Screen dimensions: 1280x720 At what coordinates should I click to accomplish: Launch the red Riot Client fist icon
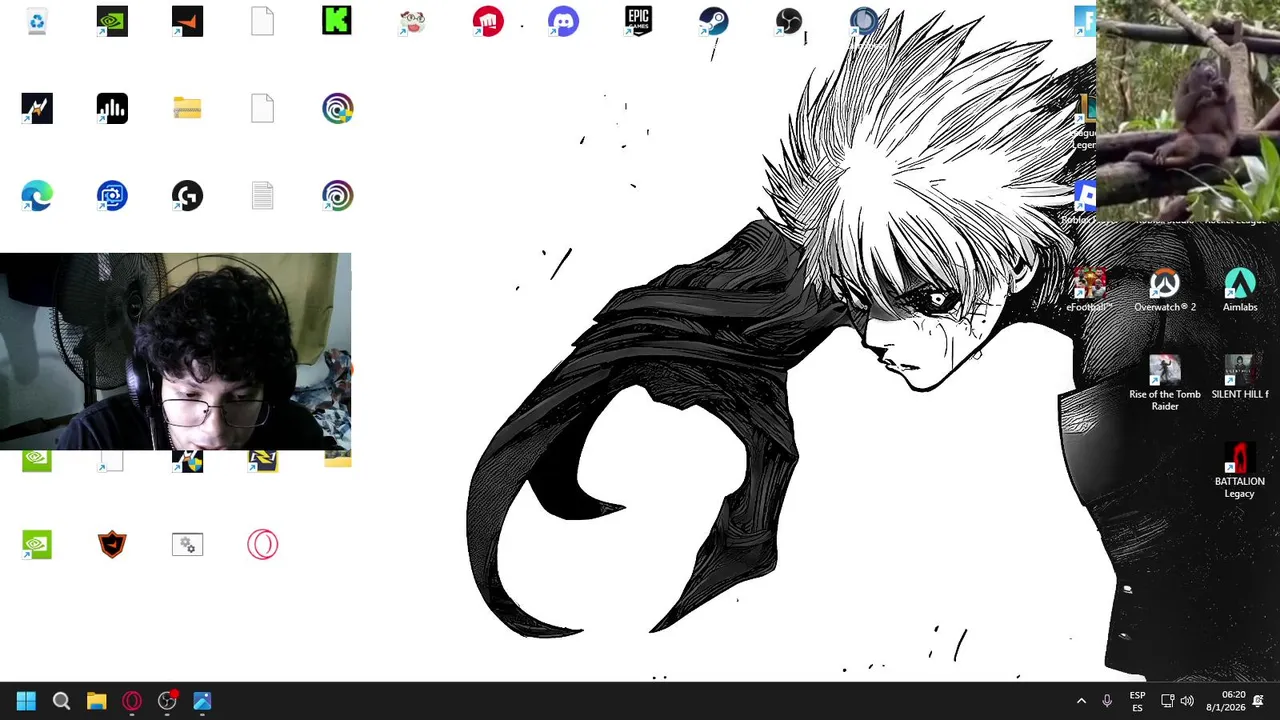(488, 21)
